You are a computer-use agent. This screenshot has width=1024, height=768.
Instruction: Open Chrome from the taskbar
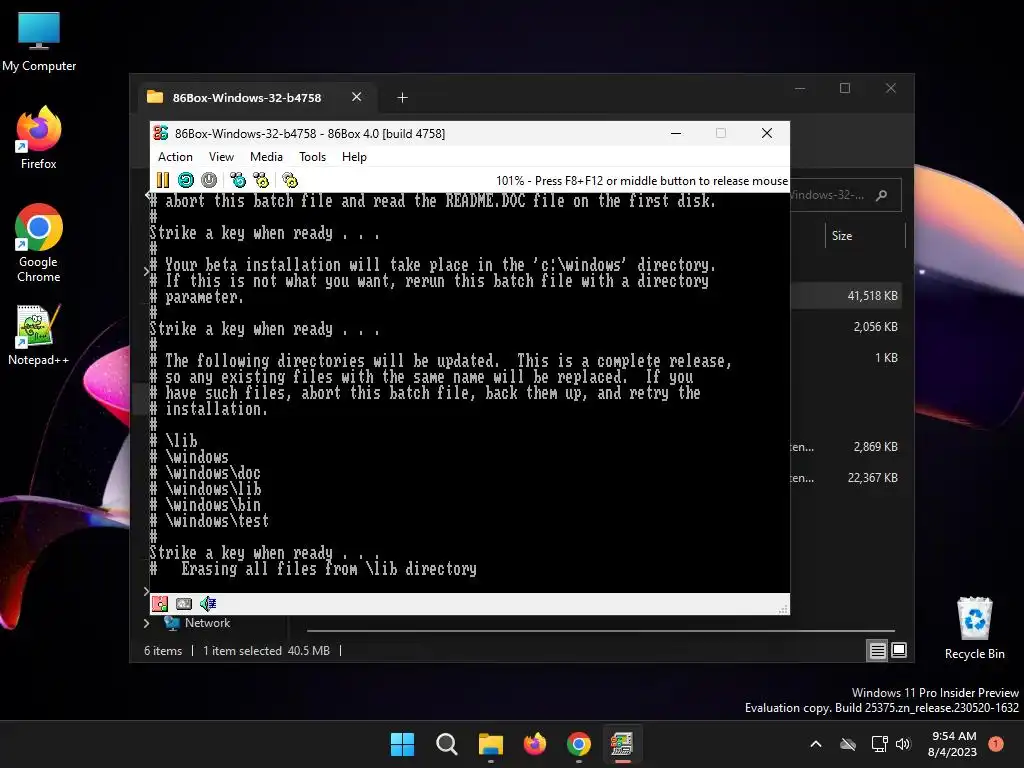click(579, 744)
